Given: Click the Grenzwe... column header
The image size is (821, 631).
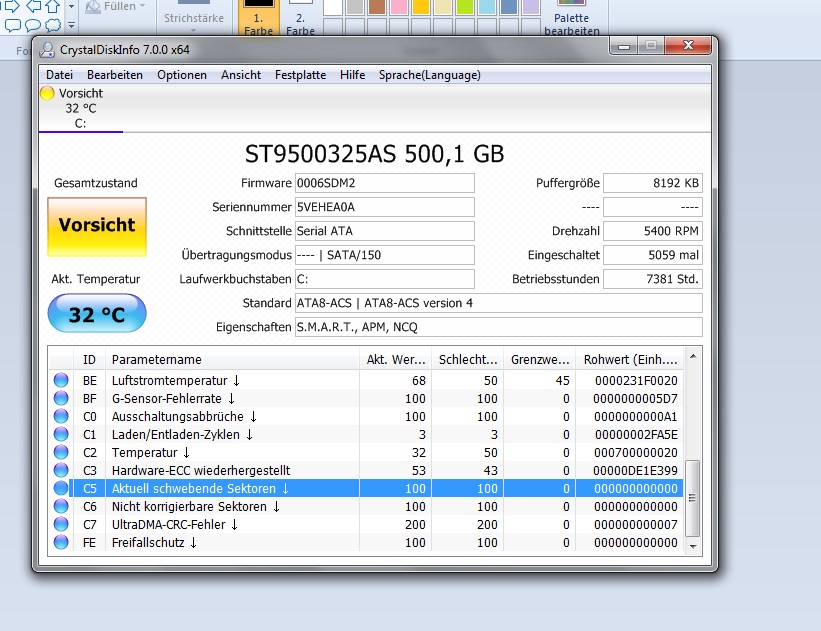Looking at the screenshot, I should pos(539,359).
